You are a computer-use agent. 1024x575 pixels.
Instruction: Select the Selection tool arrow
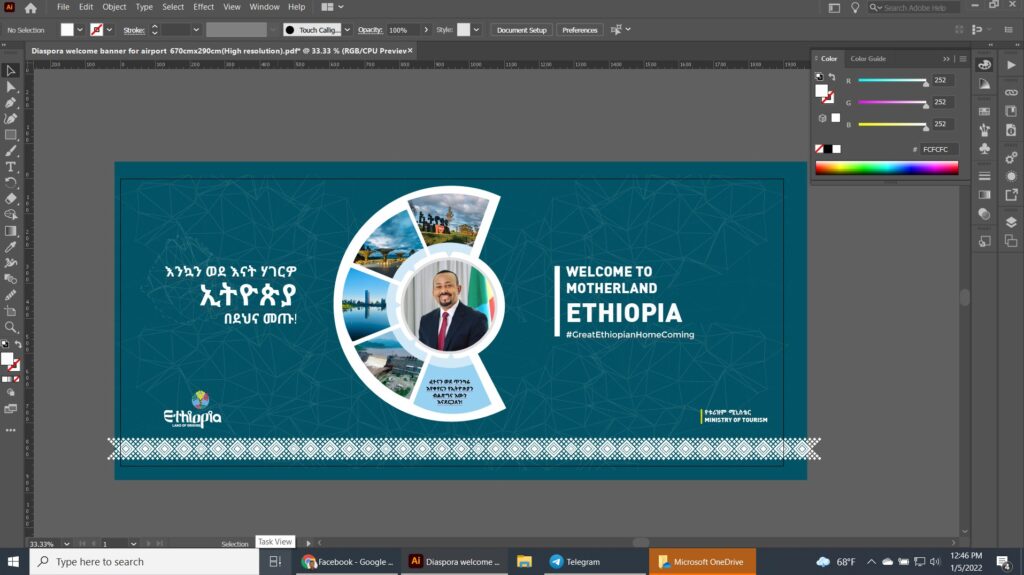point(10,71)
